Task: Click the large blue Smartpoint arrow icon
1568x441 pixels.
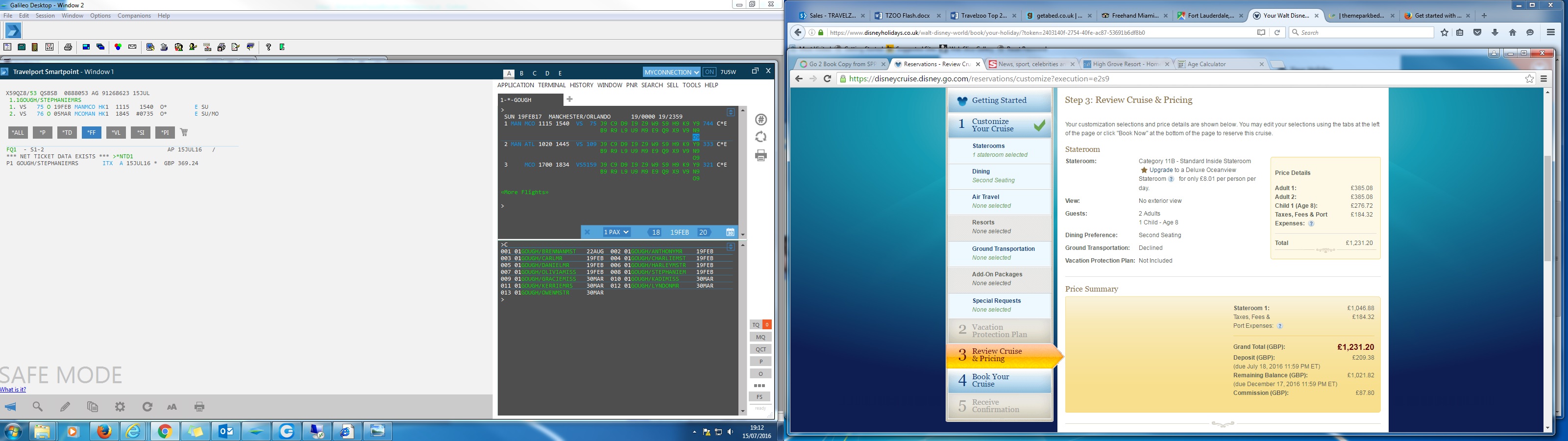Action: (13, 30)
